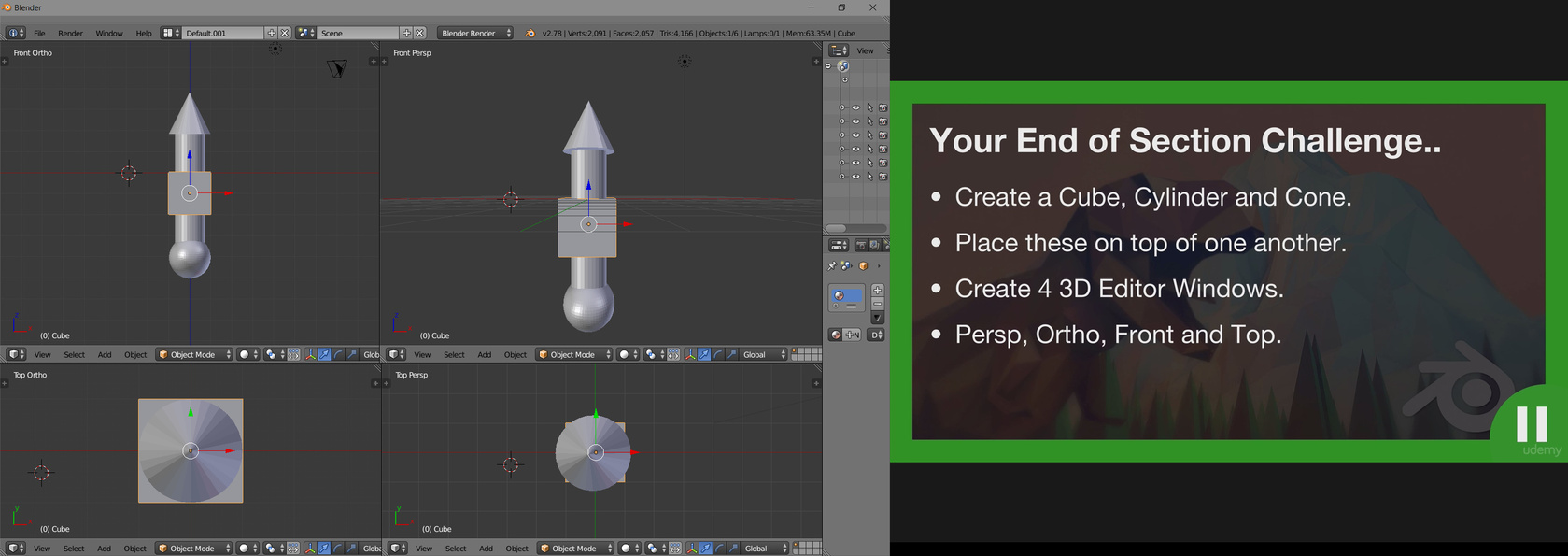
Task: Click the orange object icon in Properties breadcrumb
Action: [864, 266]
